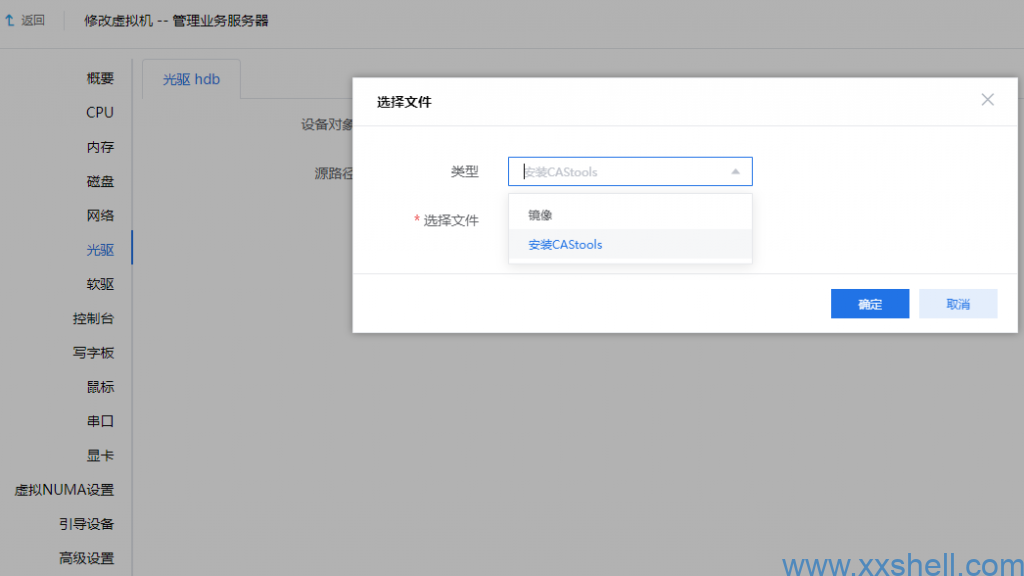Viewport: 1024px width, 576px height.
Task: Choose 安装CAStools from the type list
Action: click(565, 245)
